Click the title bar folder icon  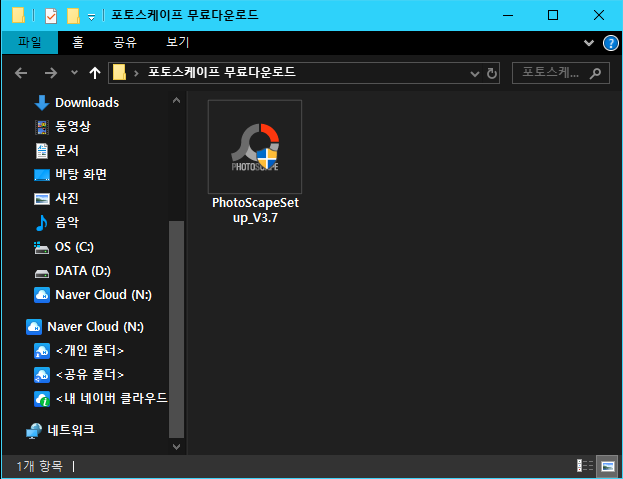(x=18, y=15)
